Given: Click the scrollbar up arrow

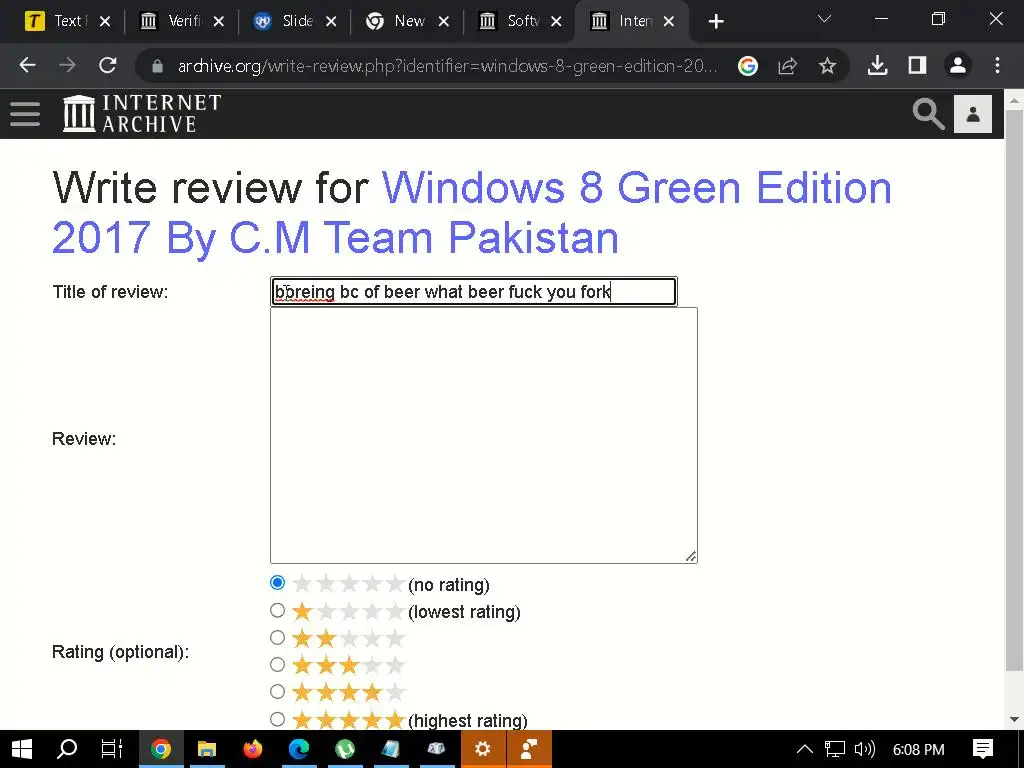Looking at the screenshot, I should click(x=1014, y=101).
